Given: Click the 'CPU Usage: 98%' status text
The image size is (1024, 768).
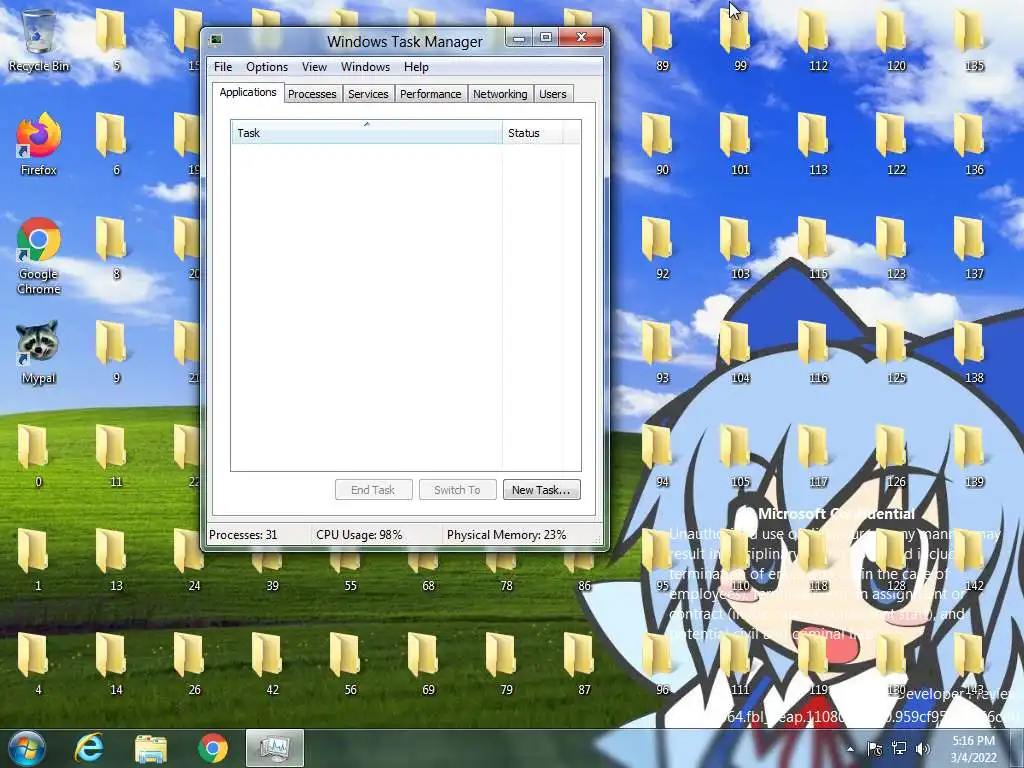Looking at the screenshot, I should (359, 535).
